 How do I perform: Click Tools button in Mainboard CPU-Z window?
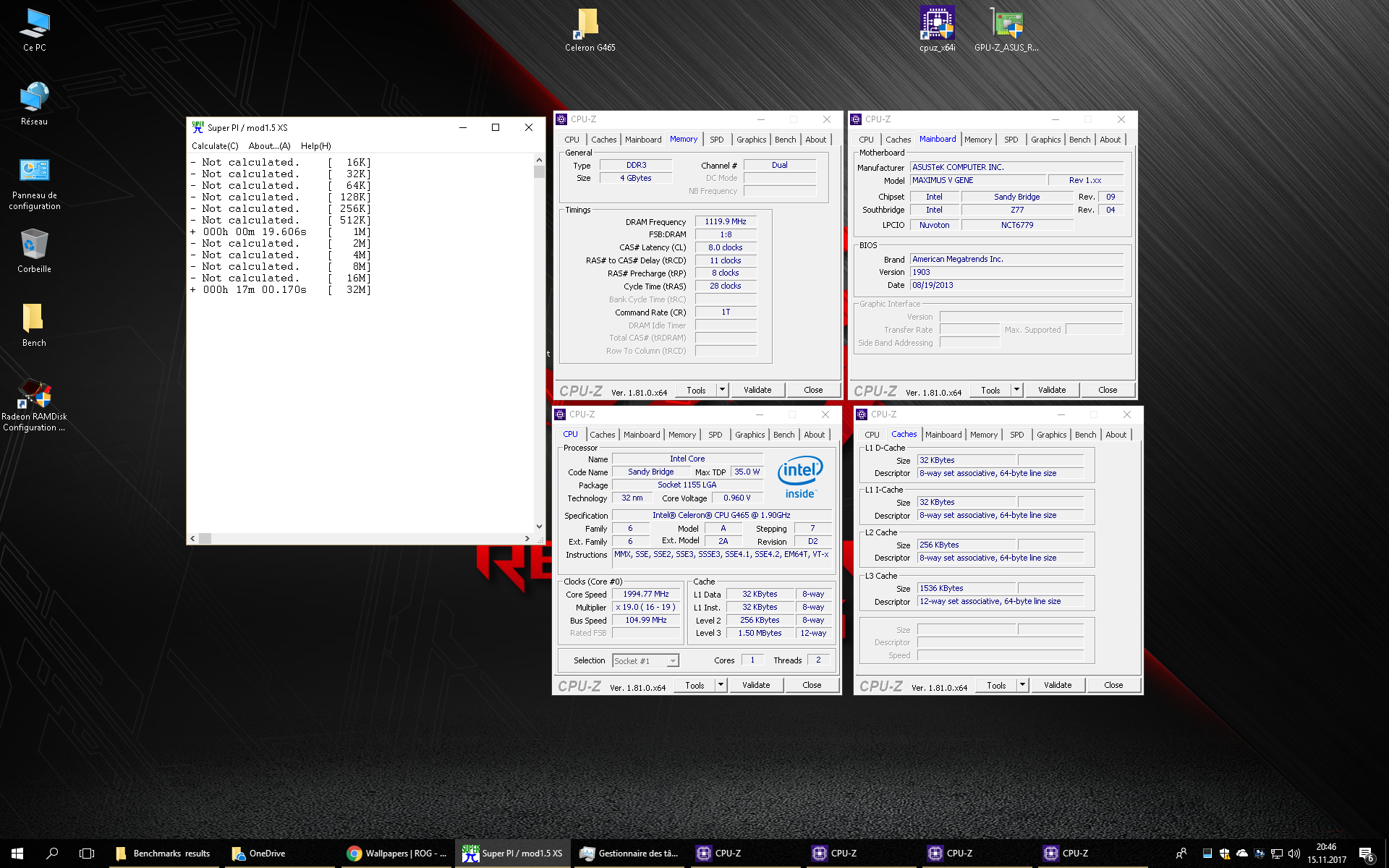point(990,390)
